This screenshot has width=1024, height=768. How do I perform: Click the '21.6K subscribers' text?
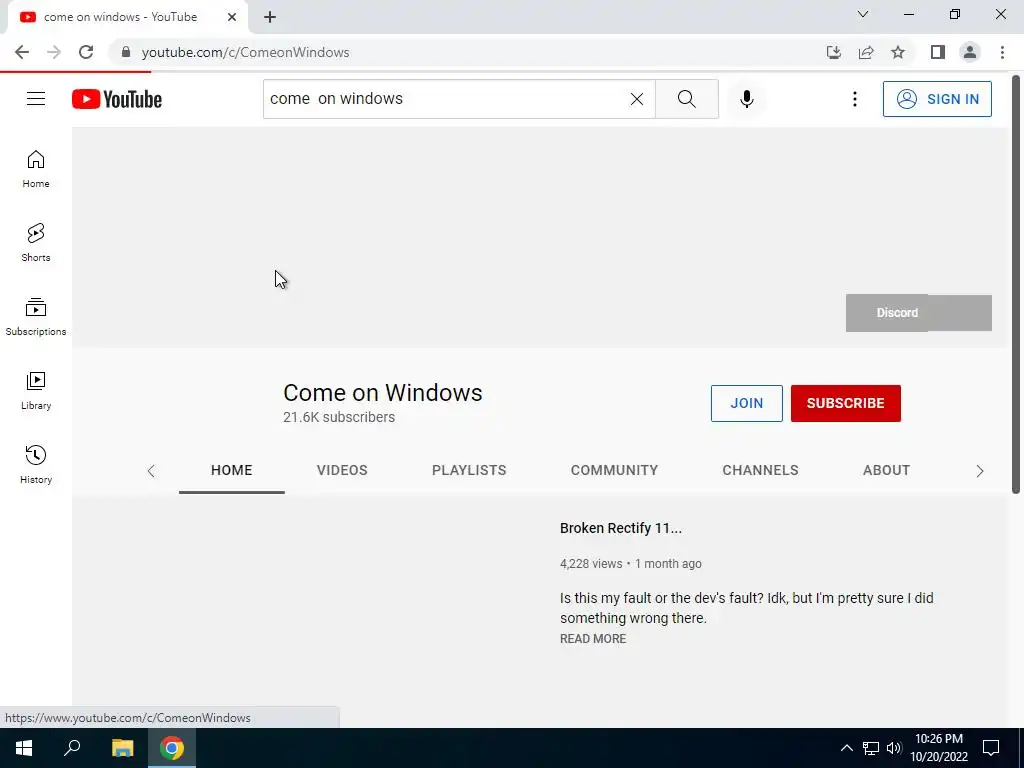tap(339, 417)
